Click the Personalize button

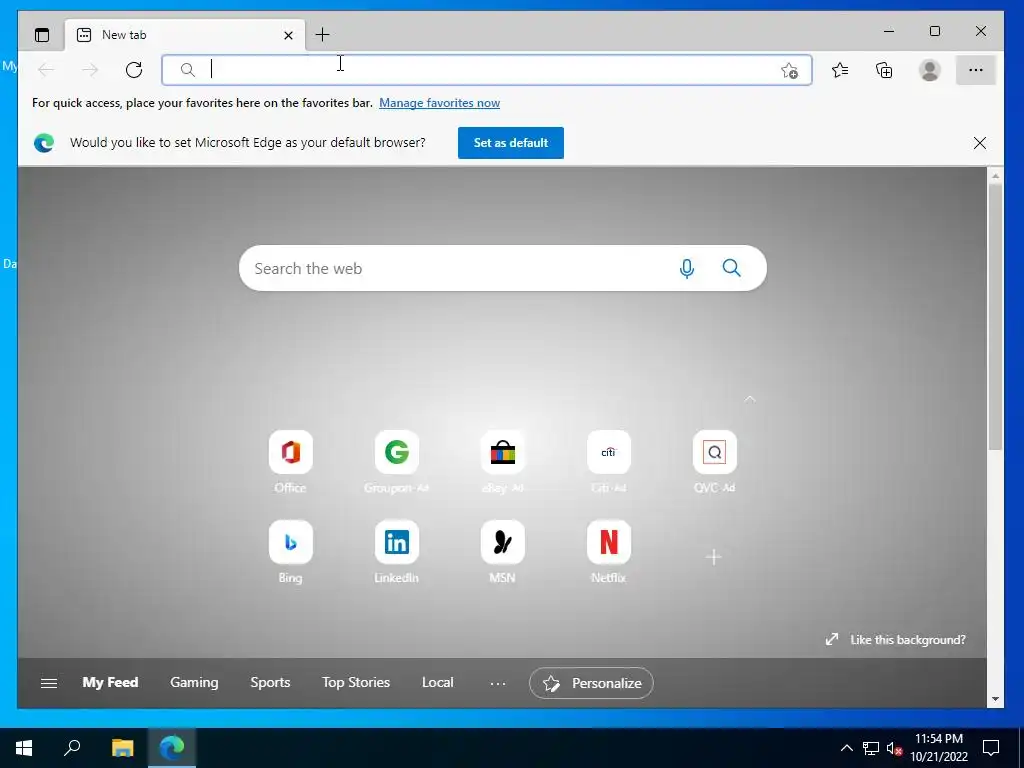[591, 683]
